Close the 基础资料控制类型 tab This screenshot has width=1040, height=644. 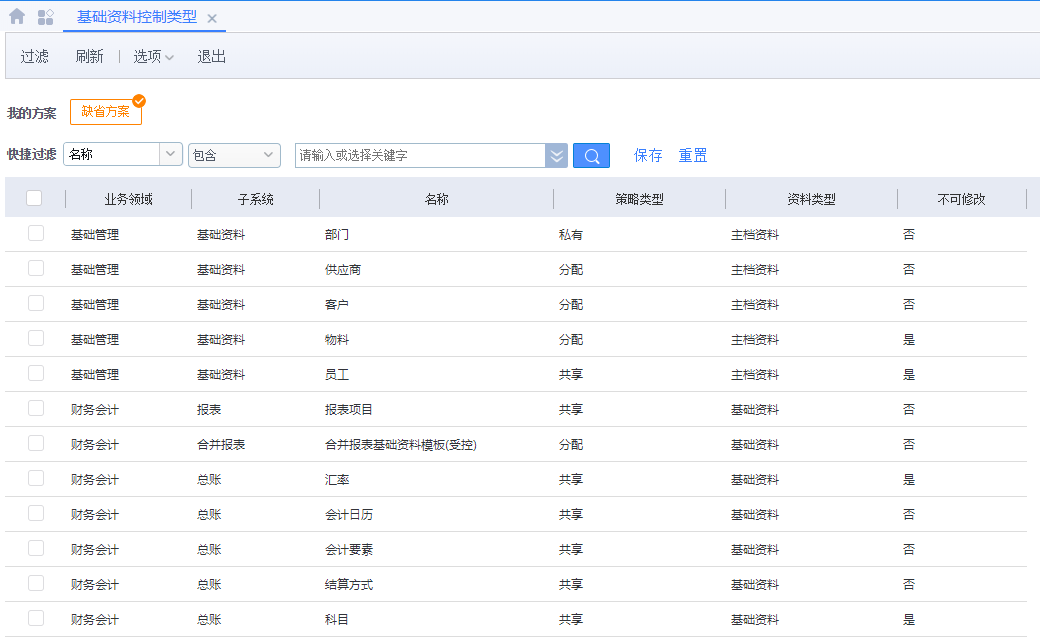[212, 18]
